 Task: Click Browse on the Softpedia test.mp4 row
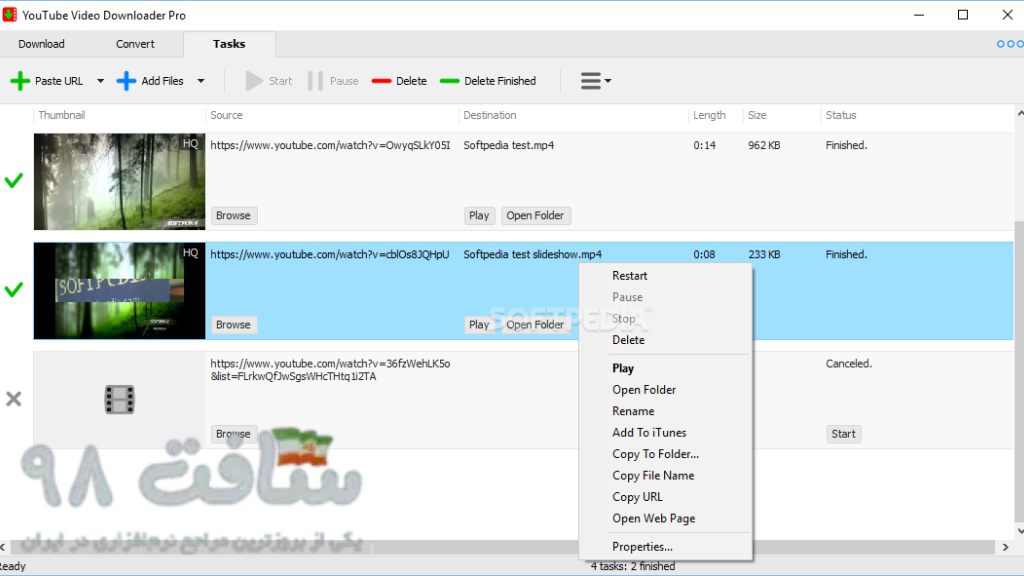point(233,216)
